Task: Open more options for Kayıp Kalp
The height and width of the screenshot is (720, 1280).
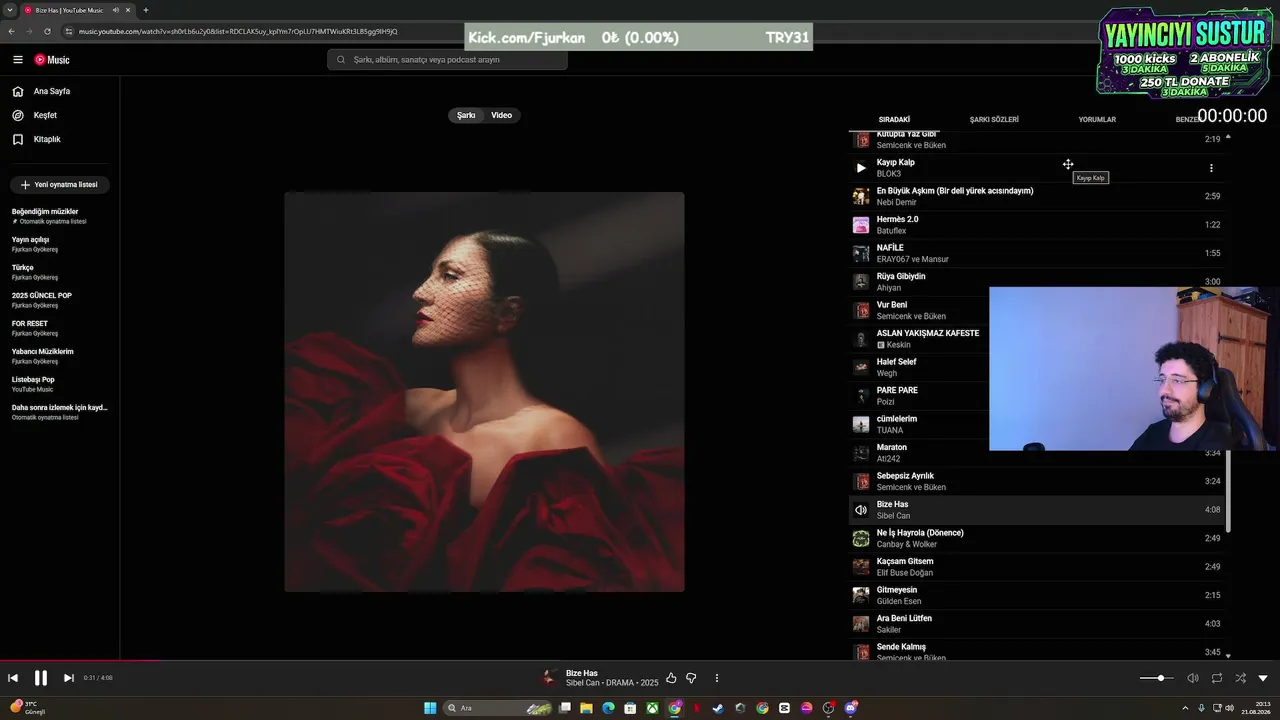Action: point(1211,168)
